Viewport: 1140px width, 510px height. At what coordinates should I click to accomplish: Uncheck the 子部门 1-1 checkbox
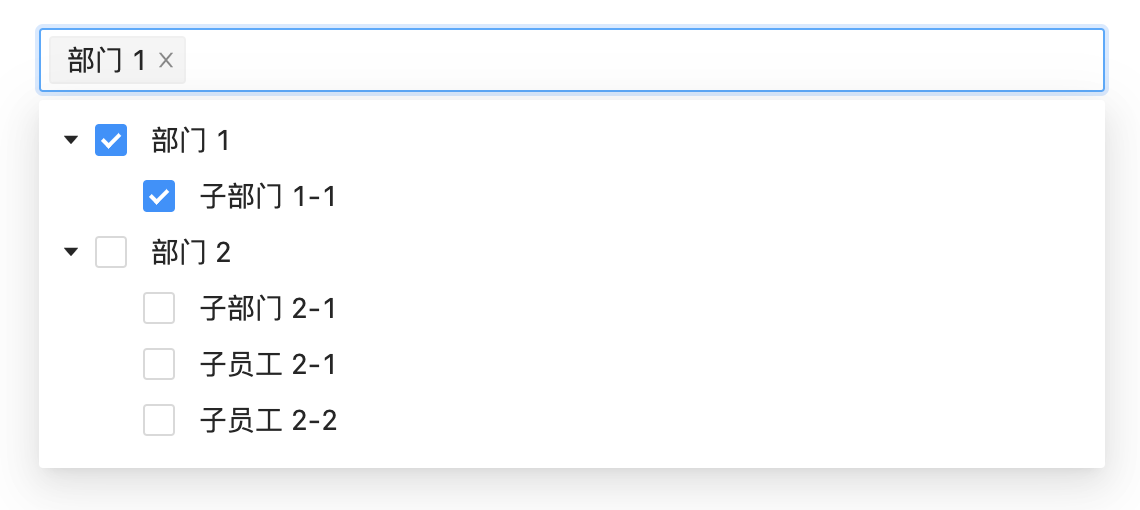click(159, 197)
